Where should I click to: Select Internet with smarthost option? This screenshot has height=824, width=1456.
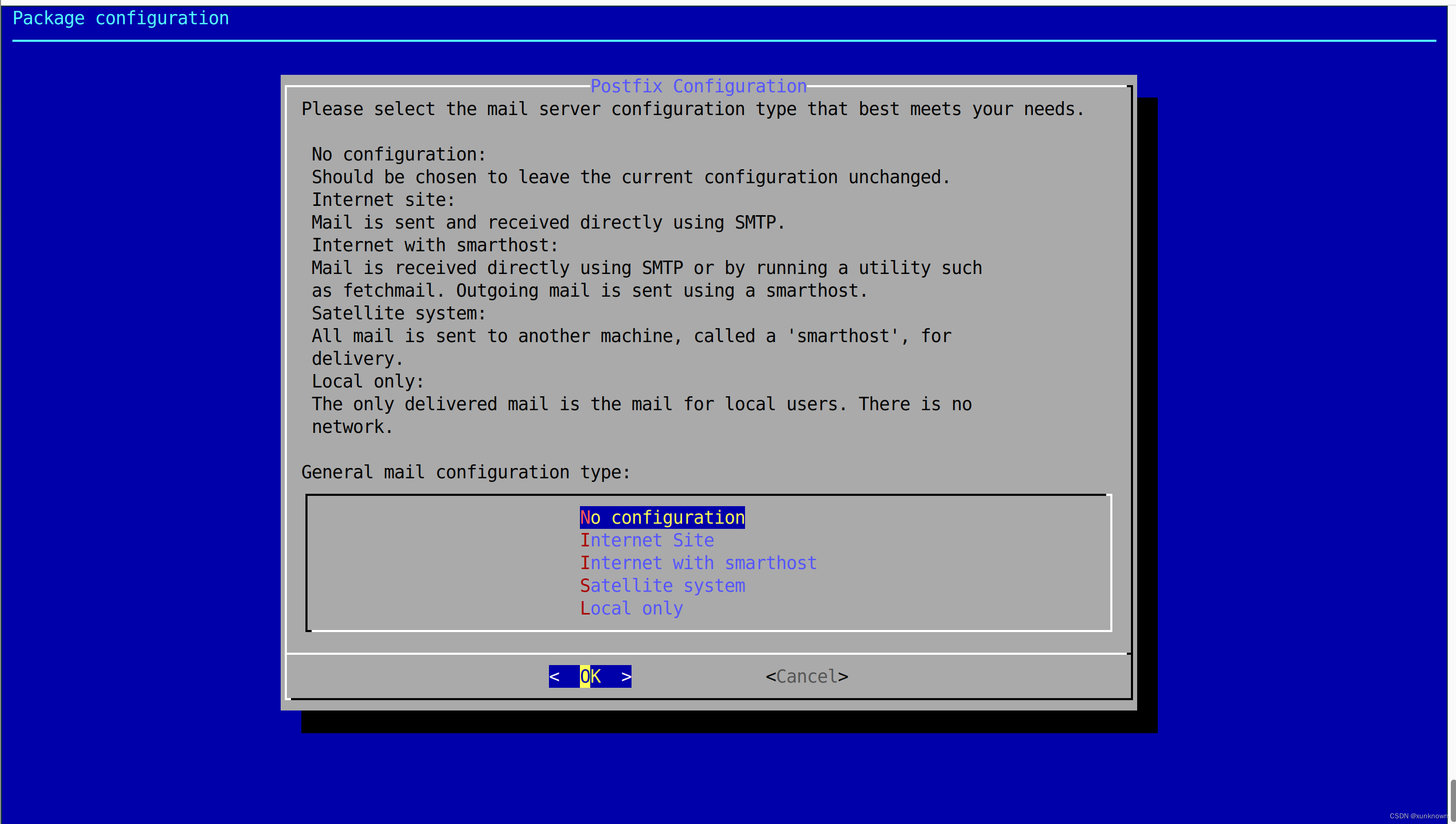coord(698,562)
